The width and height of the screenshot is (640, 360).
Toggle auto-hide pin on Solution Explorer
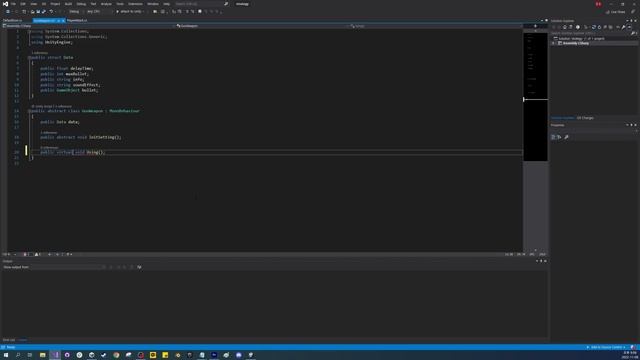[x=631, y=20]
